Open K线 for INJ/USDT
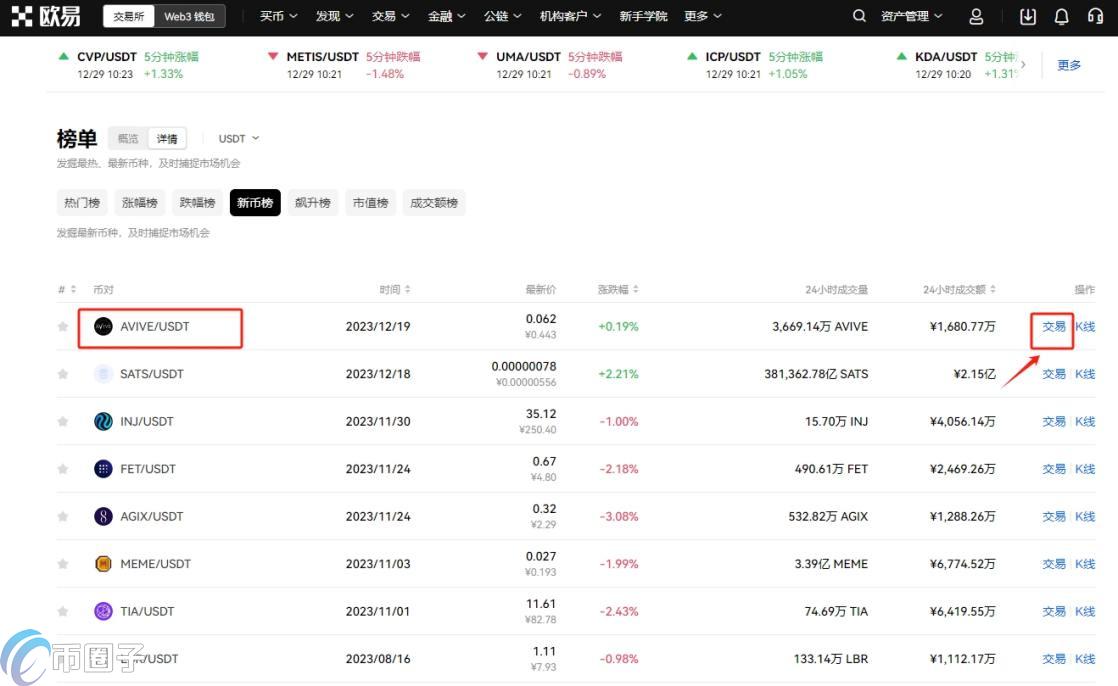The height and width of the screenshot is (686, 1118). 1085,421
